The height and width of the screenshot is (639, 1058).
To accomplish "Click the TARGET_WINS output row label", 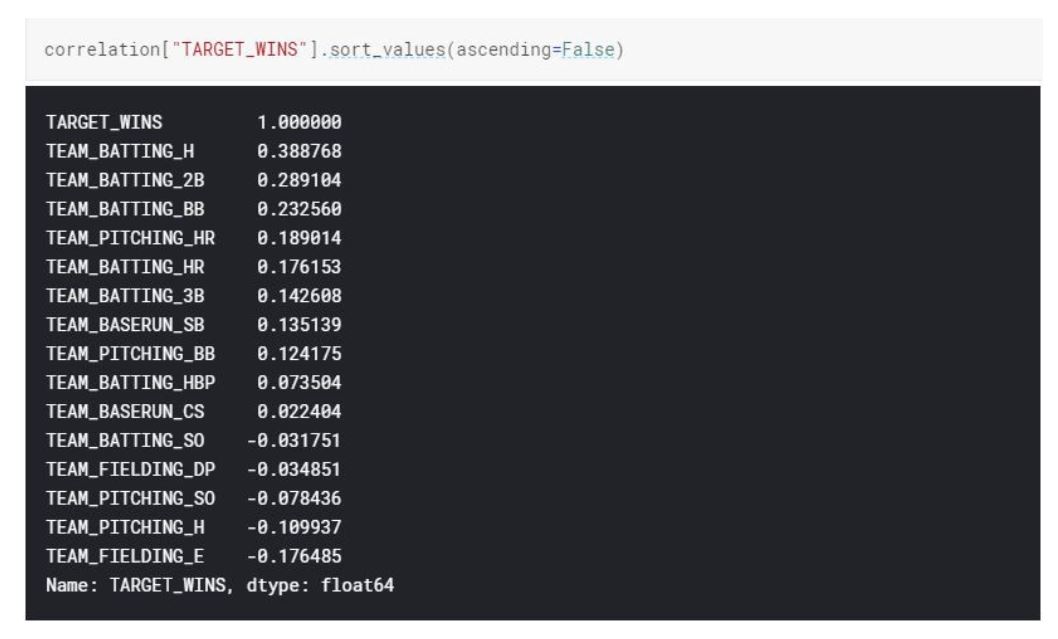I will [104, 122].
